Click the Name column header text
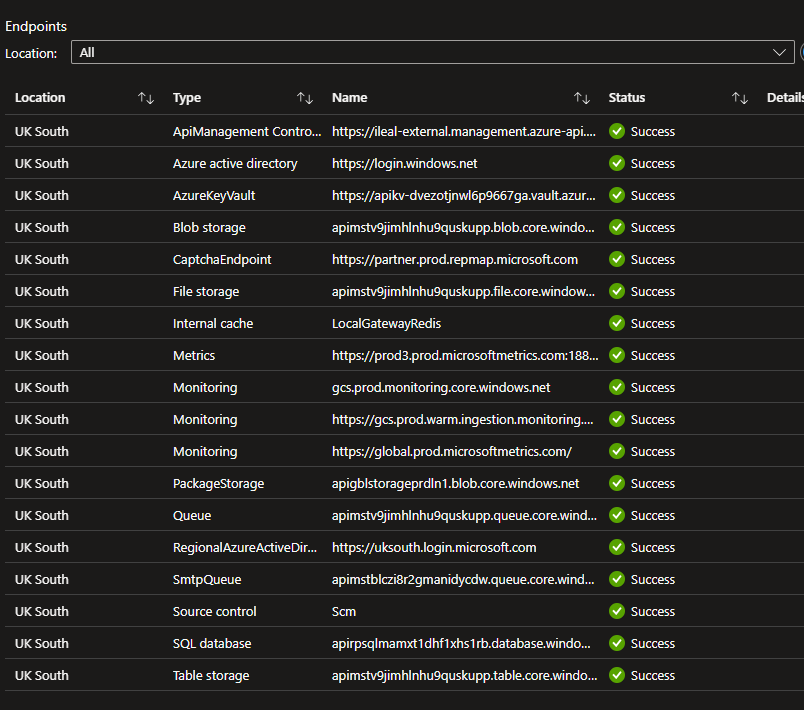The height and width of the screenshot is (710, 804). [x=350, y=98]
